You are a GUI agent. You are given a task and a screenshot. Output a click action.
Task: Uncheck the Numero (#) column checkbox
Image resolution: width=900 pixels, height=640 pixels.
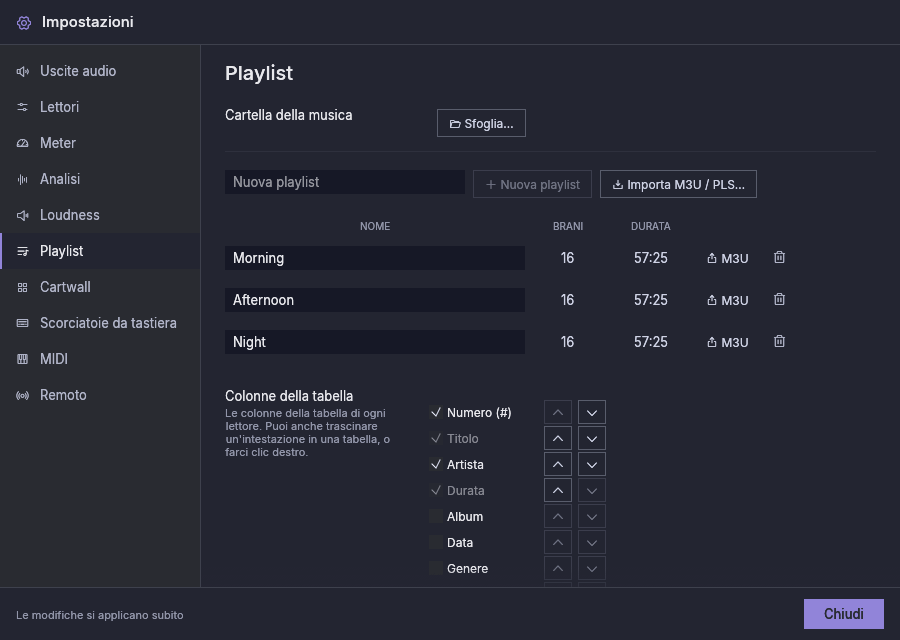[x=436, y=412]
